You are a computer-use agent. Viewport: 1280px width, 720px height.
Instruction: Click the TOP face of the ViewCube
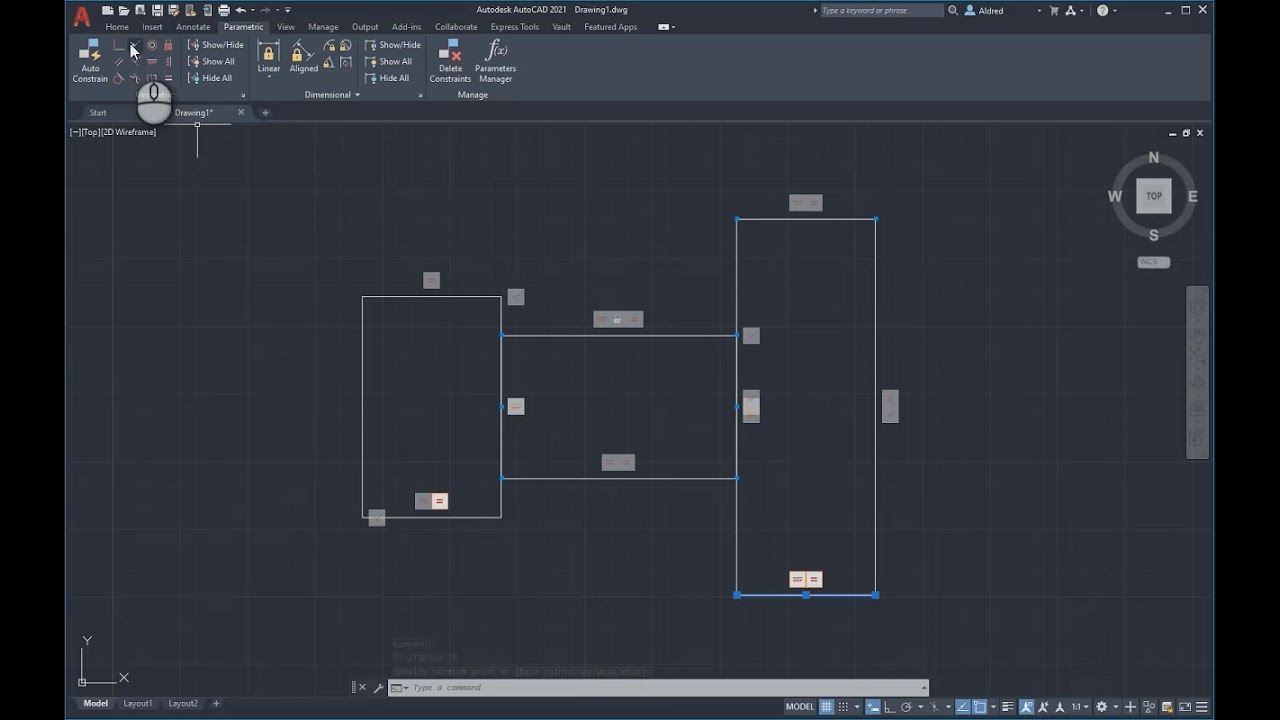click(x=1154, y=196)
